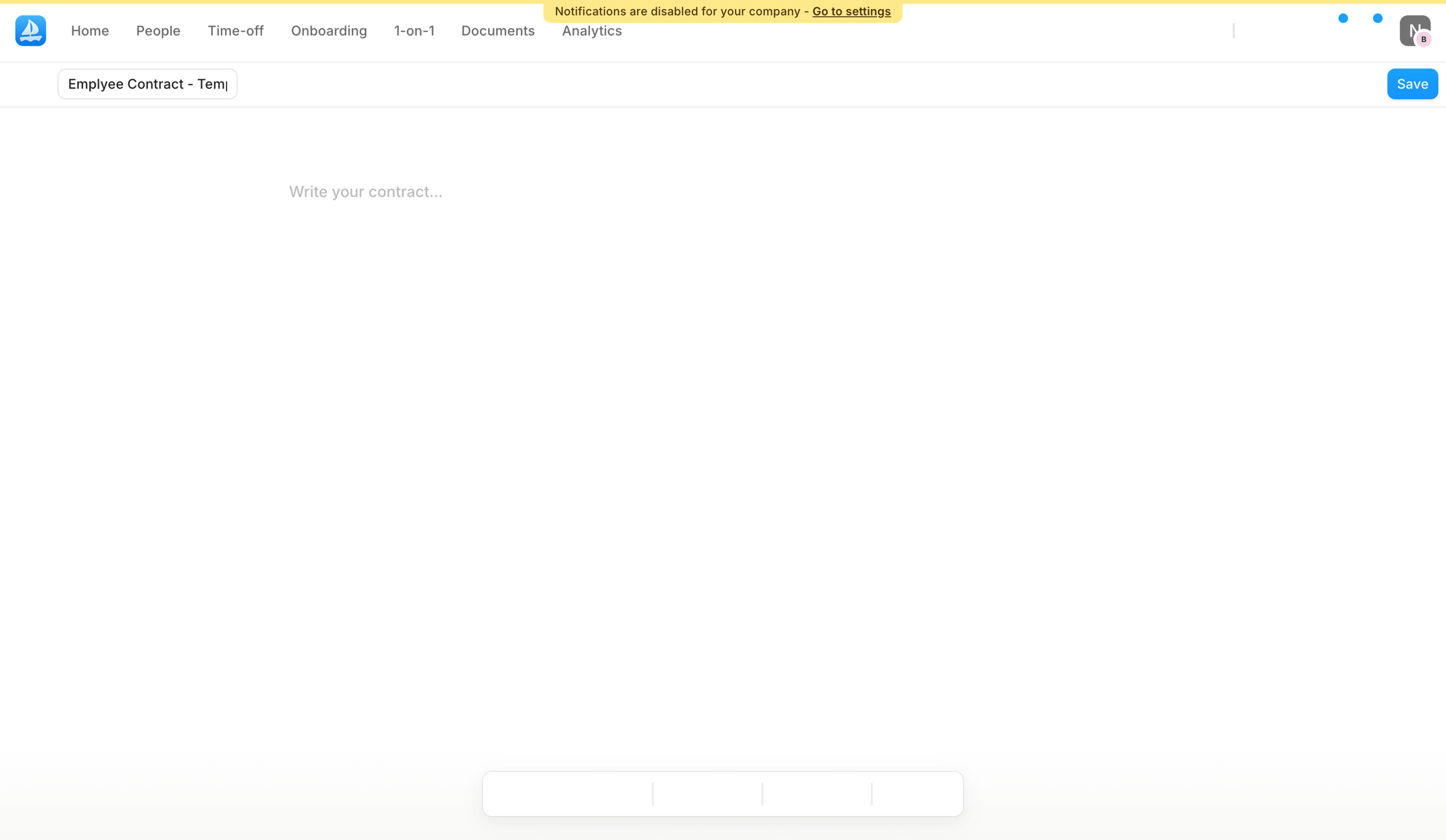Image resolution: width=1446 pixels, height=840 pixels.
Task: Open the Onboarding section
Action: (329, 31)
